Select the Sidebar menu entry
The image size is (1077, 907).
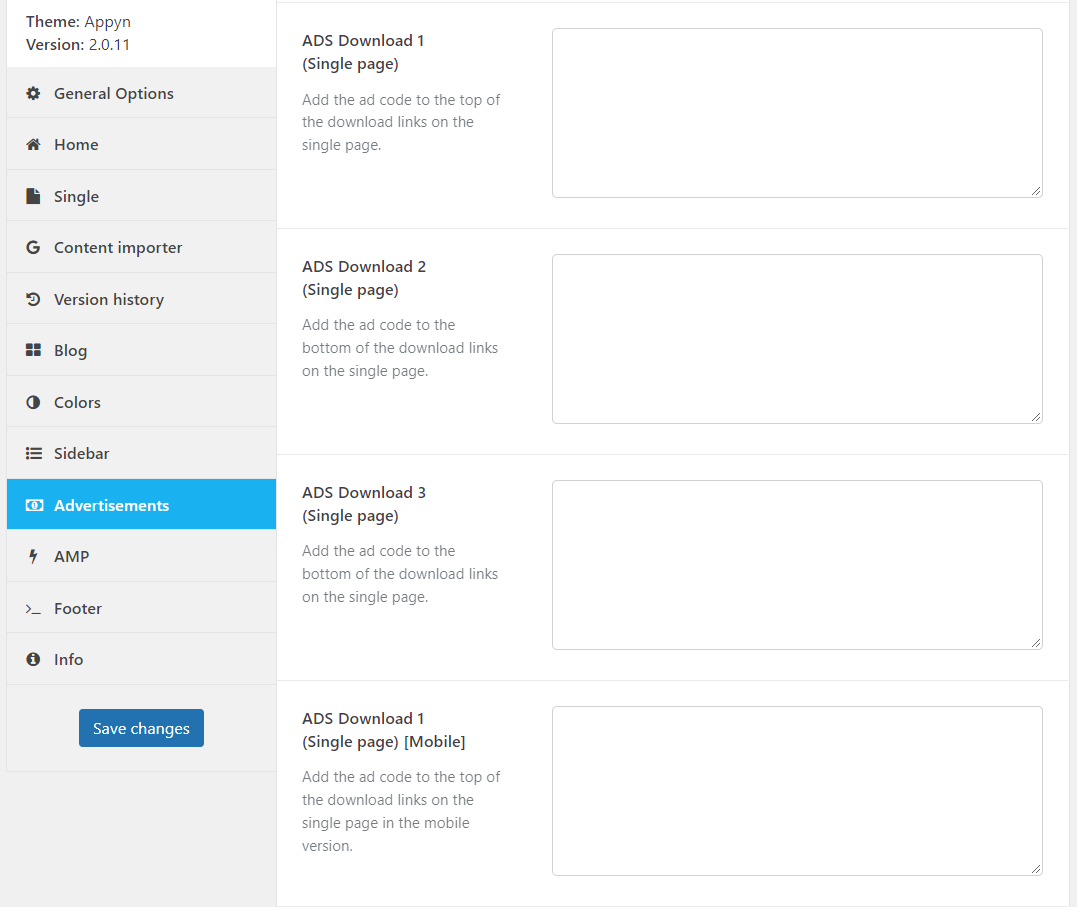pyautogui.click(x=141, y=454)
